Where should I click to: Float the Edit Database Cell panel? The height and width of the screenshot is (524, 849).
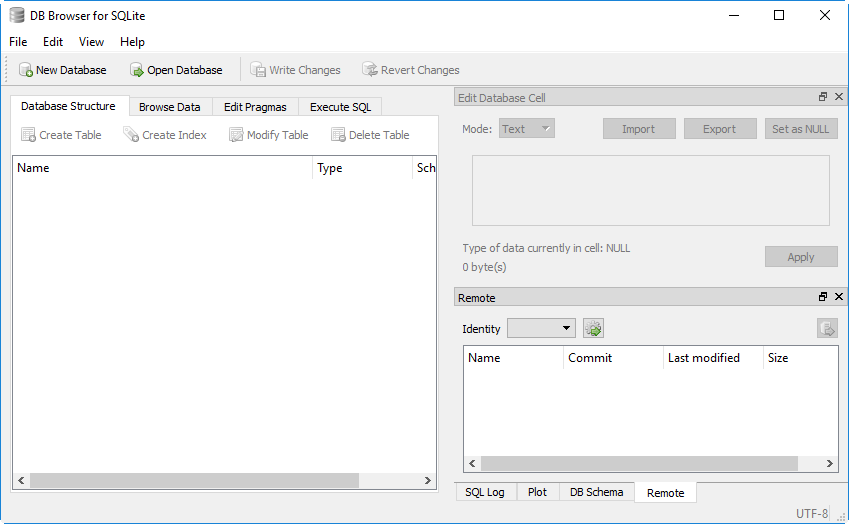tap(823, 97)
